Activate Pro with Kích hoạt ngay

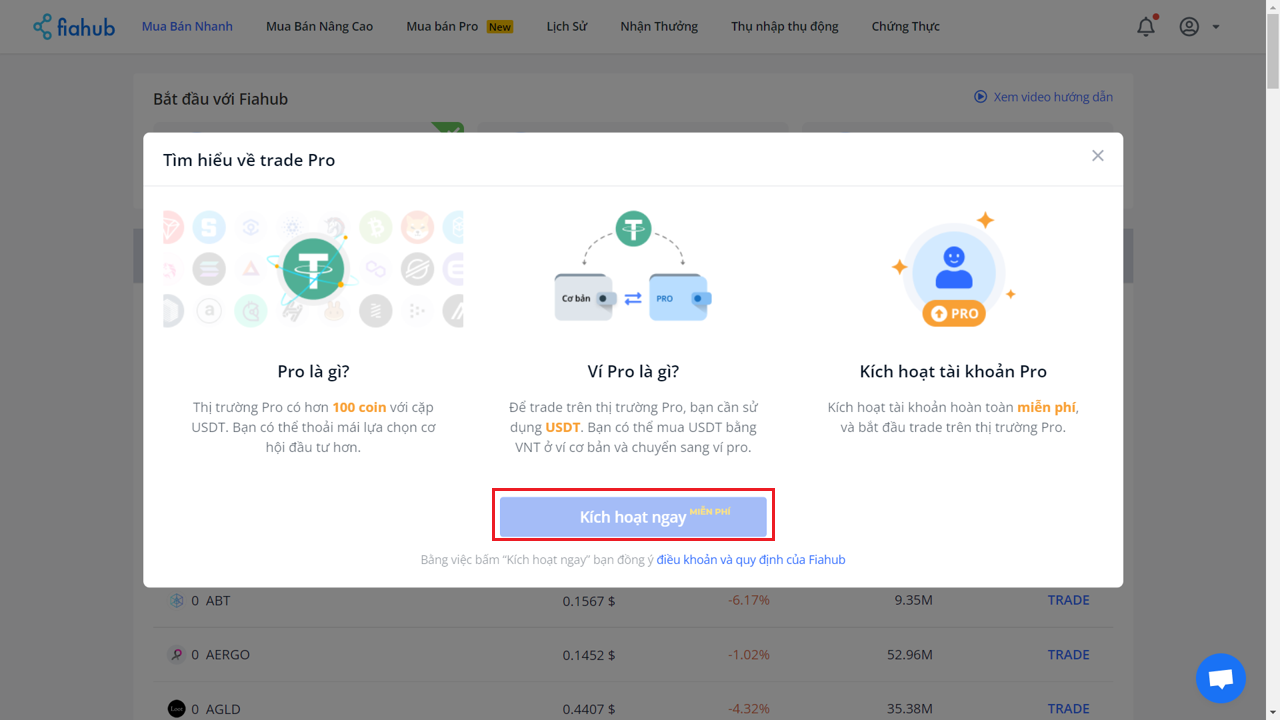point(633,517)
